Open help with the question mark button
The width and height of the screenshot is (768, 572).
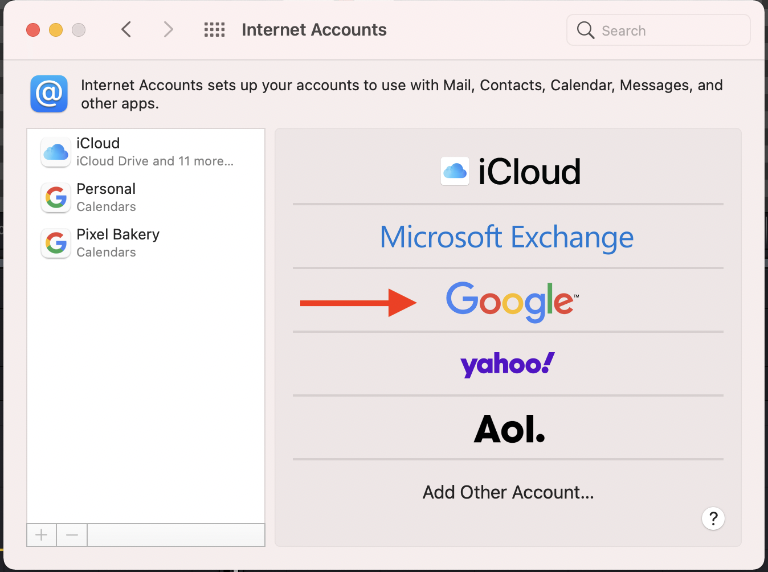coord(713,518)
